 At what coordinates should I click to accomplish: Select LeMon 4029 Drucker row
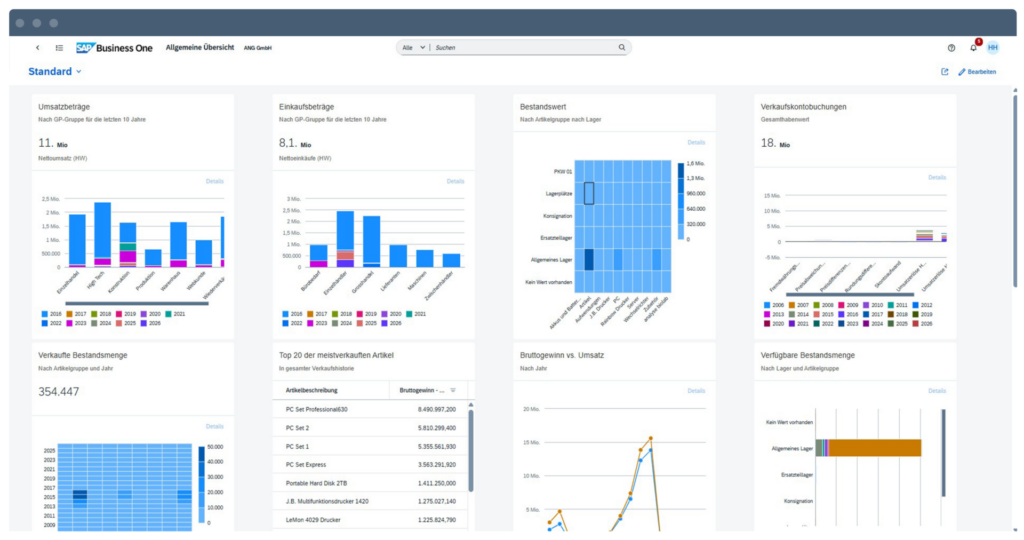pos(370,520)
